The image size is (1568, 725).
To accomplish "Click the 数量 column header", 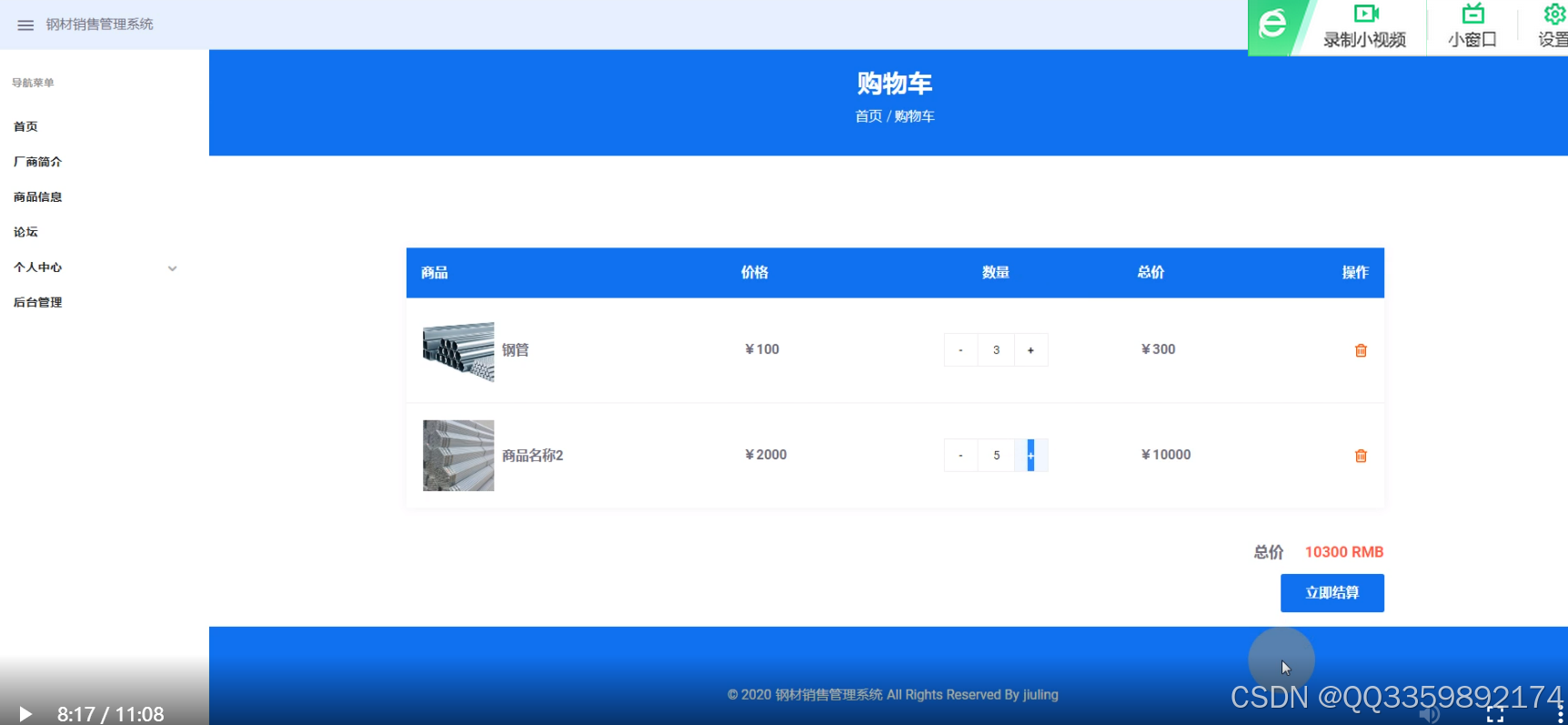I will click(996, 273).
